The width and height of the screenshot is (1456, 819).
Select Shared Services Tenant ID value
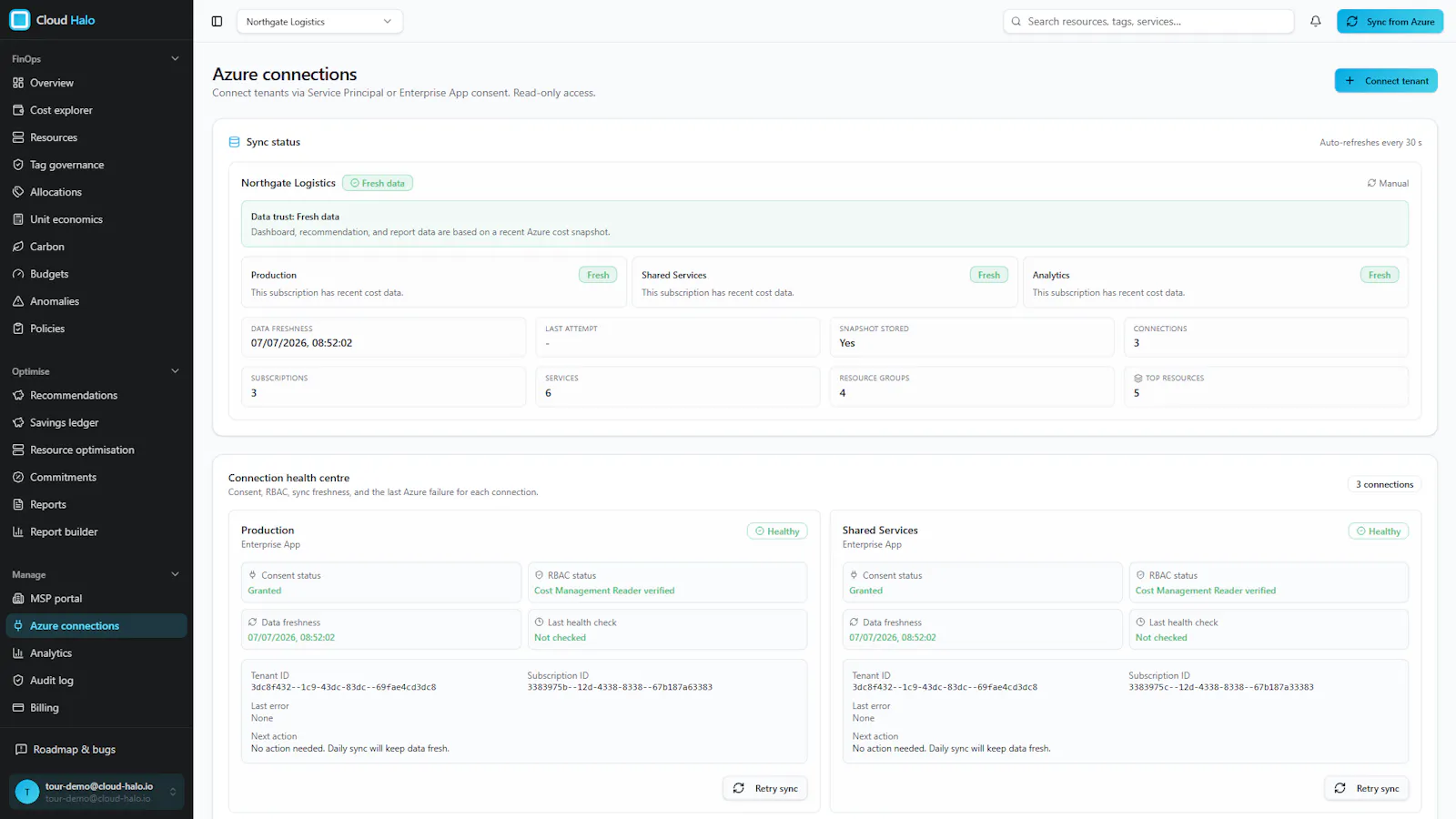(945, 687)
